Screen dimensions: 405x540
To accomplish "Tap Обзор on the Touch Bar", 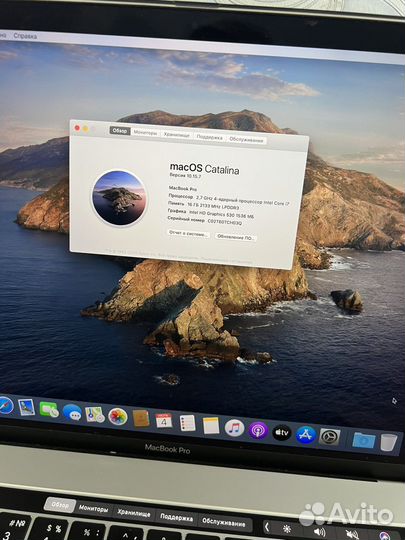I will [60, 505].
